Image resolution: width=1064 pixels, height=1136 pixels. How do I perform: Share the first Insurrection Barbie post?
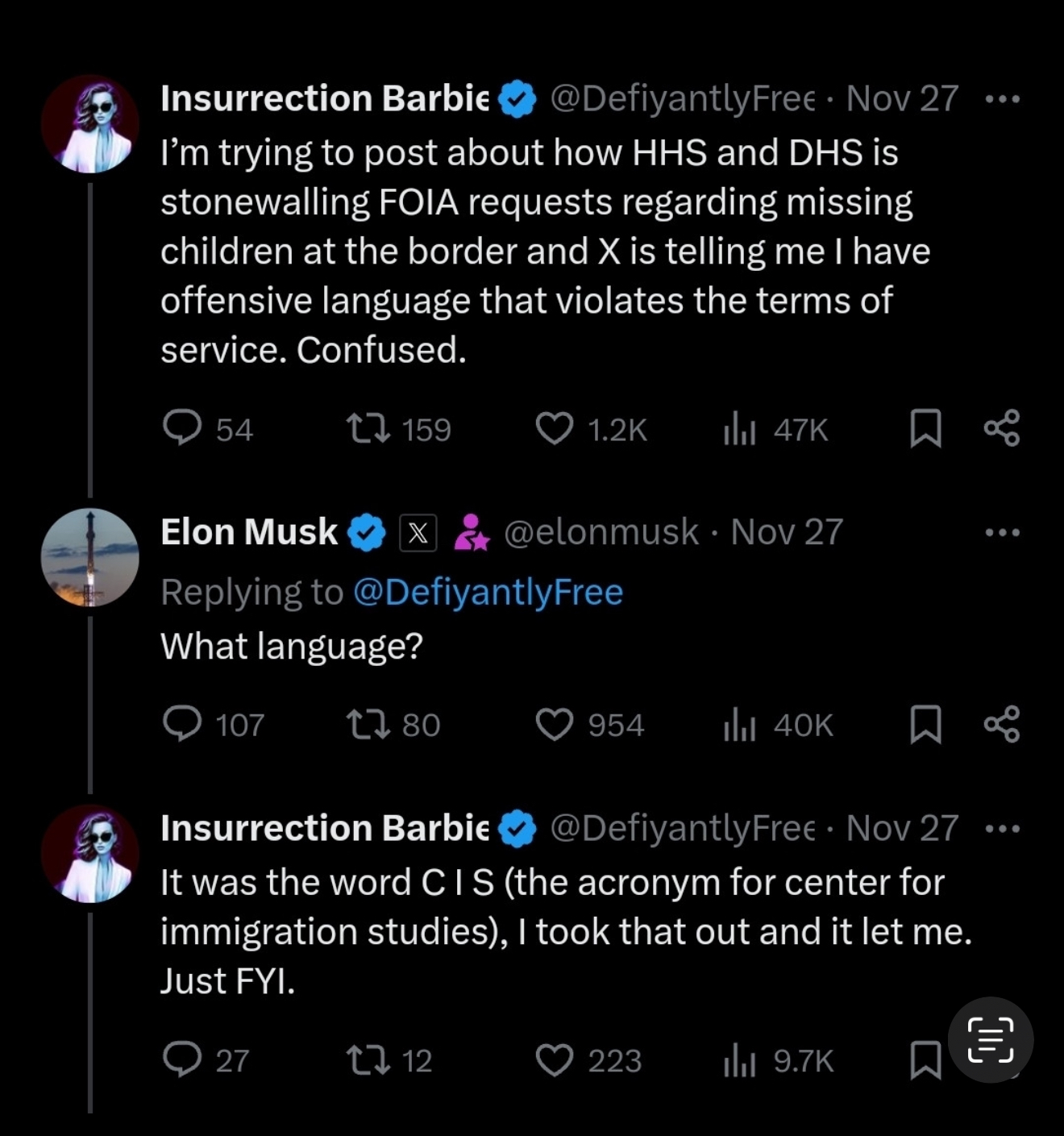1002,428
